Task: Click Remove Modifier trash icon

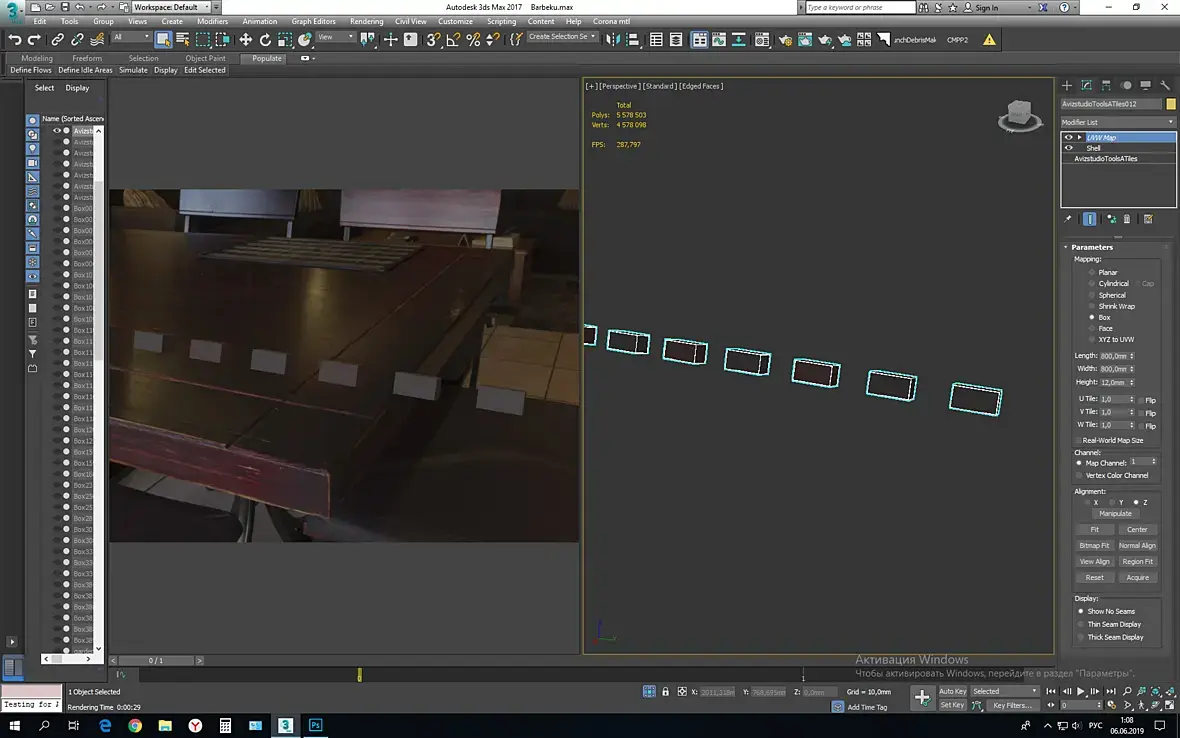Action: click(x=1127, y=219)
